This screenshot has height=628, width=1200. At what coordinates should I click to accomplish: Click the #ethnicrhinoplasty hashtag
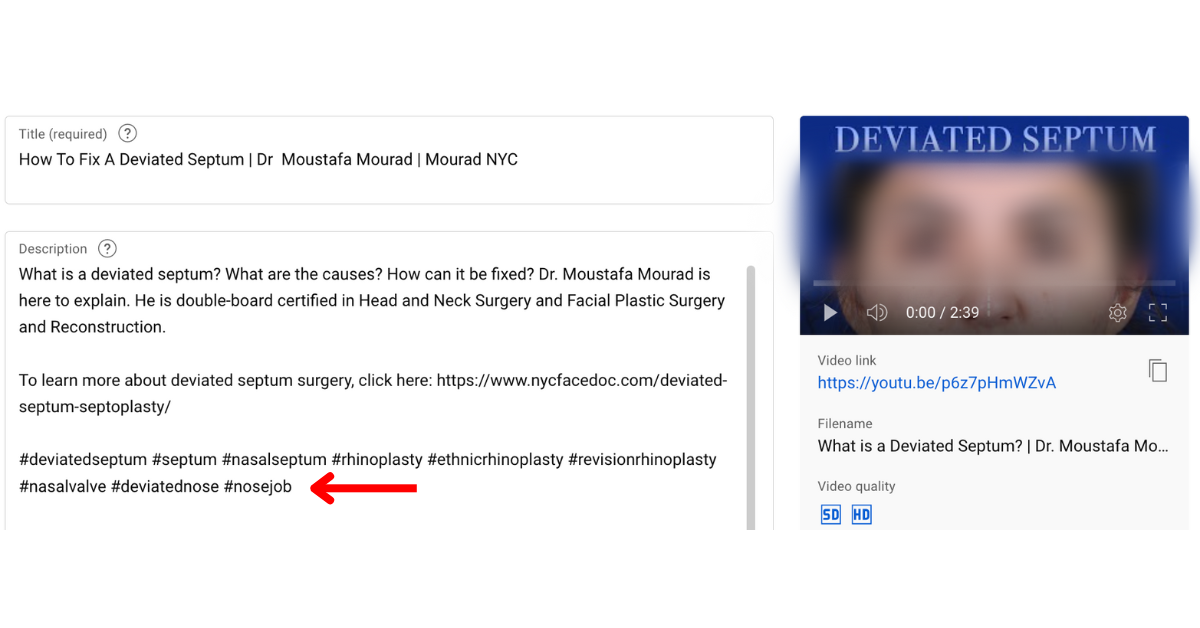point(495,460)
